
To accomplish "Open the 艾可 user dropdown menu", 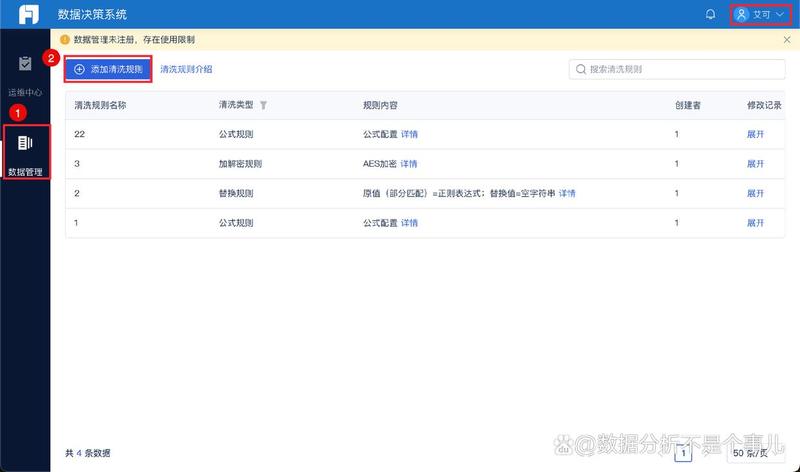I will (x=761, y=14).
